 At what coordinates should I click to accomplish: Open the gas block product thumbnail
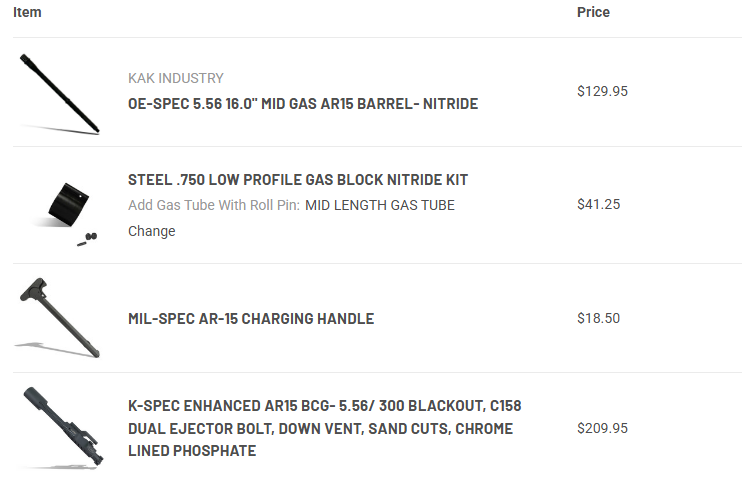coord(64,213)
